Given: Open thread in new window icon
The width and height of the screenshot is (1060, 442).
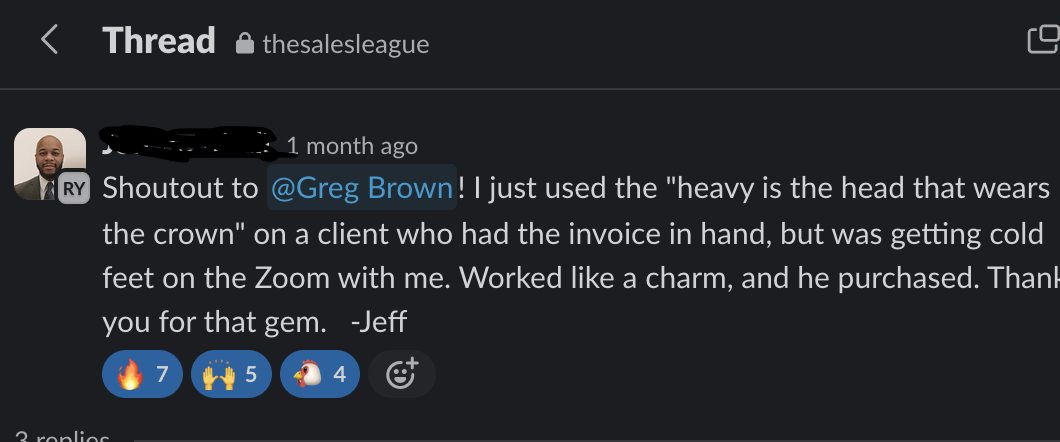Looking at the screenshot, I should (x=1044, y=40).
